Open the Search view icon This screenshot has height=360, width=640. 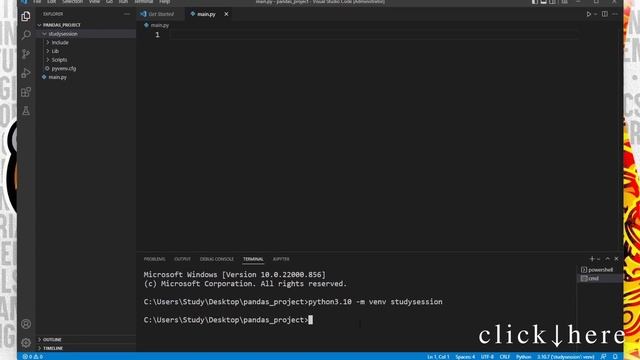click(26, 35)
